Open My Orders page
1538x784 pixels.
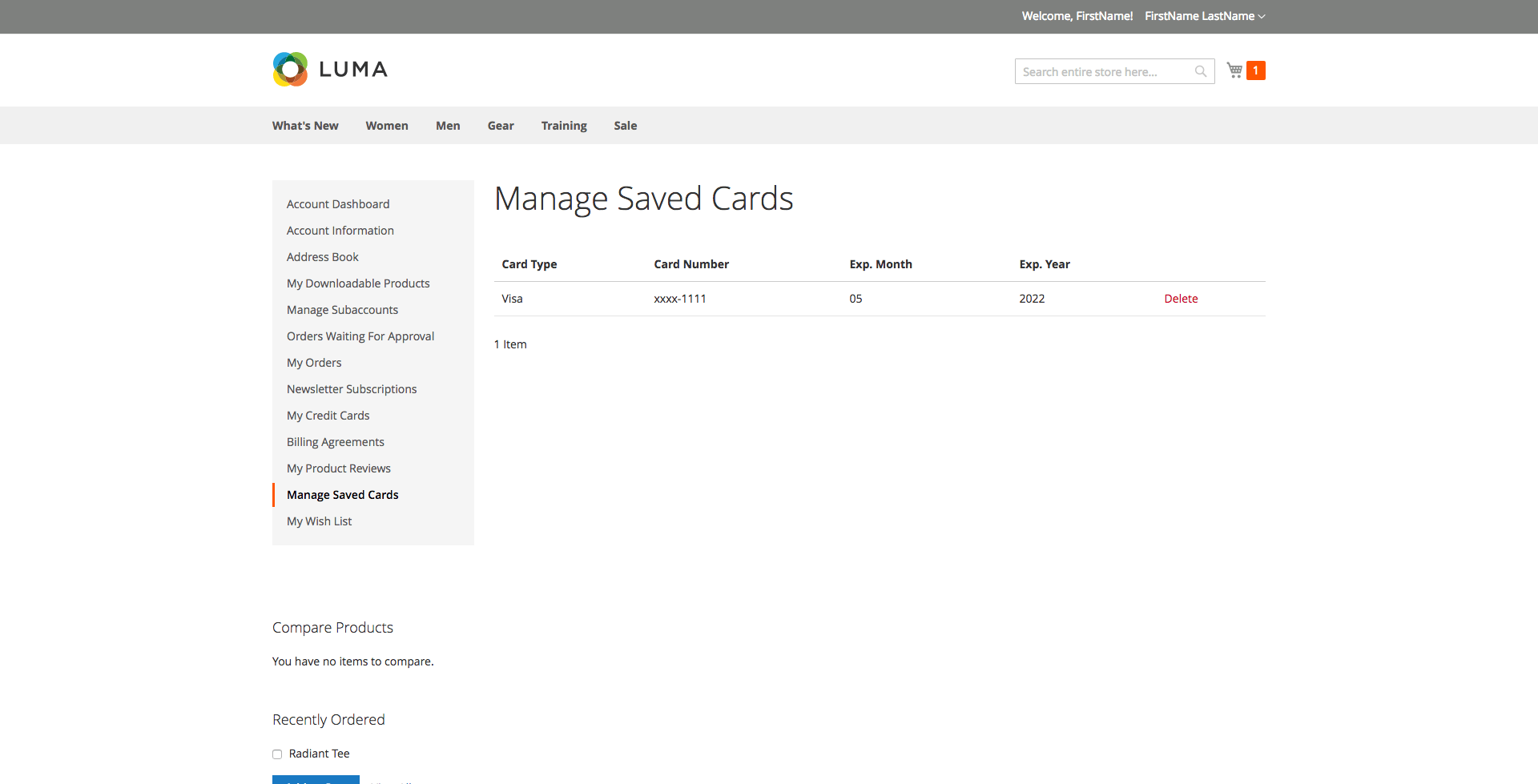[314, 363]
